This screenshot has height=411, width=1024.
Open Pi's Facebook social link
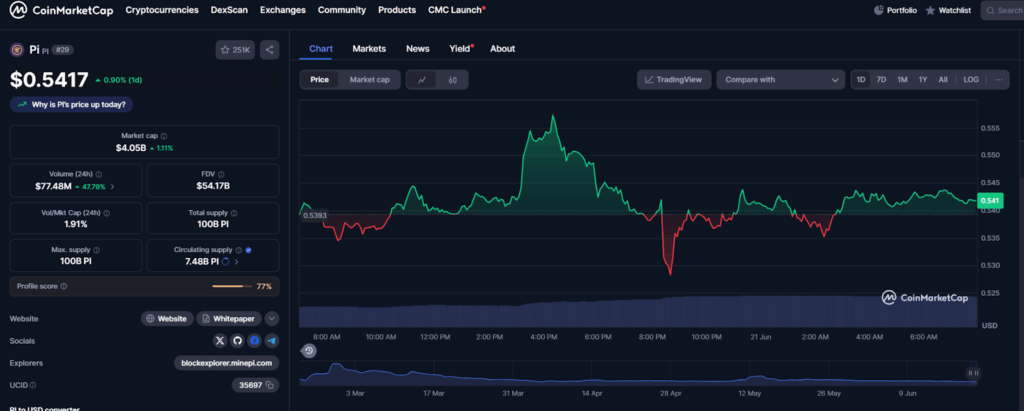[x=255, y=340]
